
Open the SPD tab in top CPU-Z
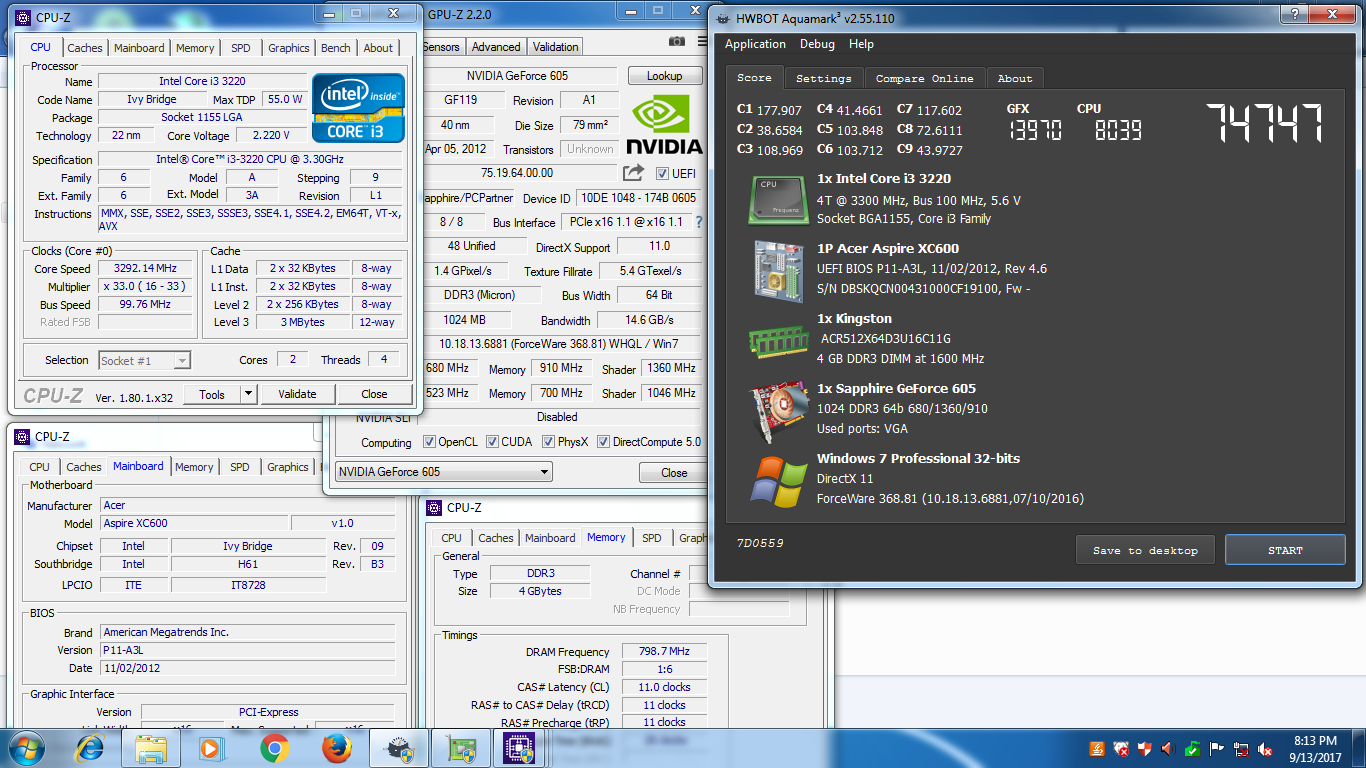pos(241,48)
